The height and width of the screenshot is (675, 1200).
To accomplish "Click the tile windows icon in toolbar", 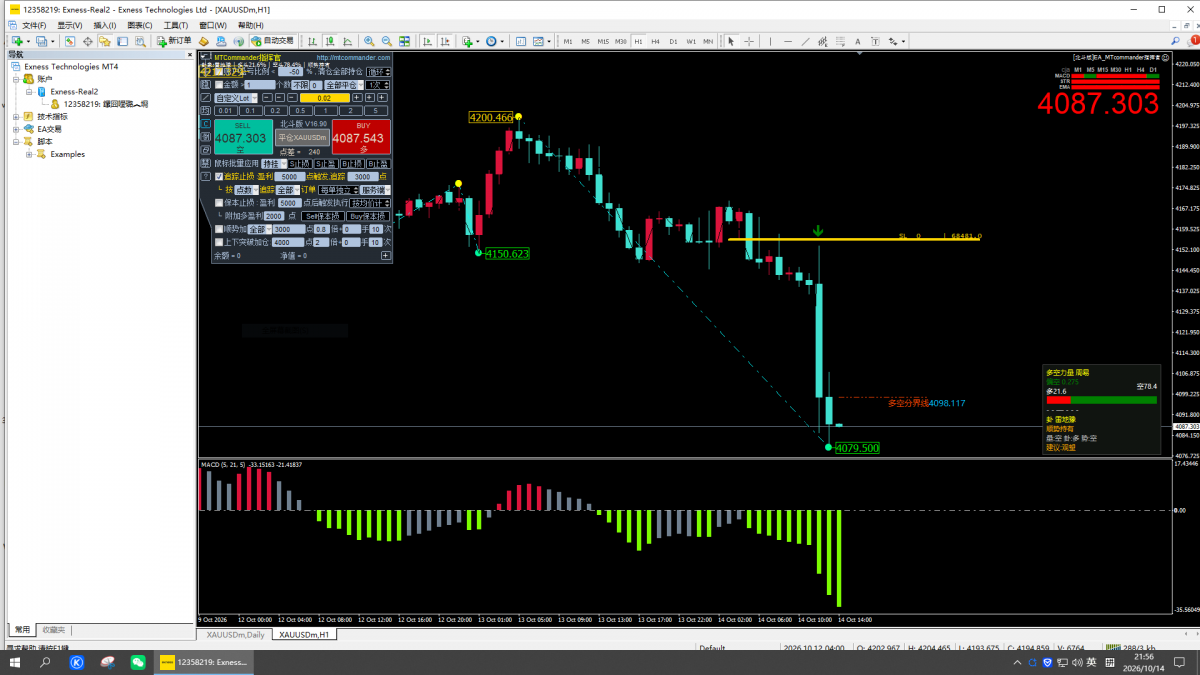I will pyautogui.click(x=405, y=41).
